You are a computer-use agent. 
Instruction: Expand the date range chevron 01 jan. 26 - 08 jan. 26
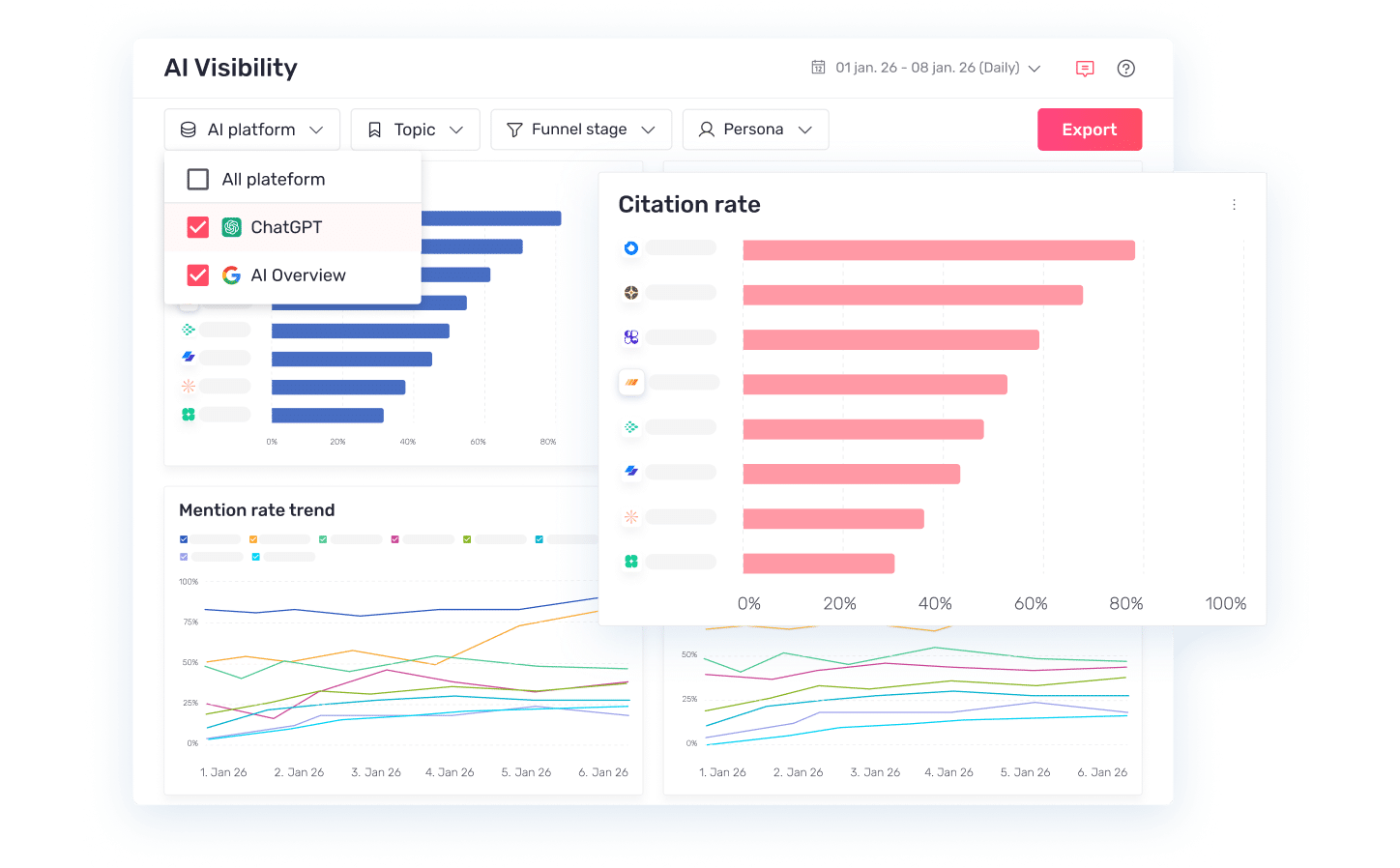tap(1035, 69)
